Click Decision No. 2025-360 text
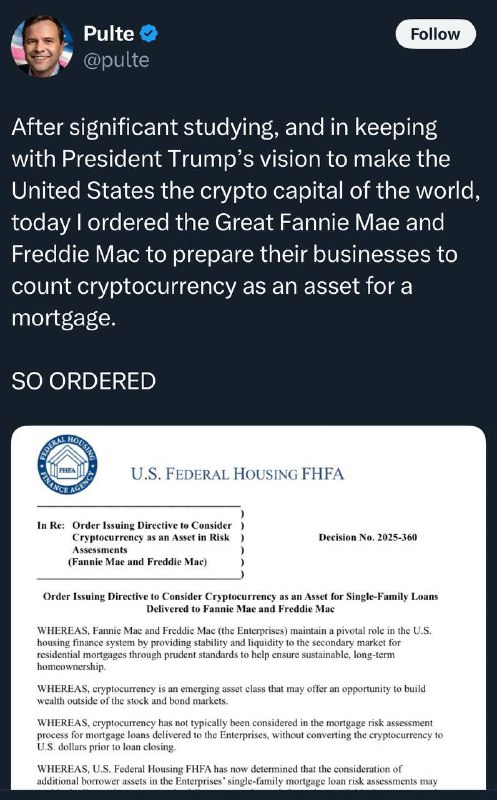This screenshot has height=800, width=497. pos(368,537)
